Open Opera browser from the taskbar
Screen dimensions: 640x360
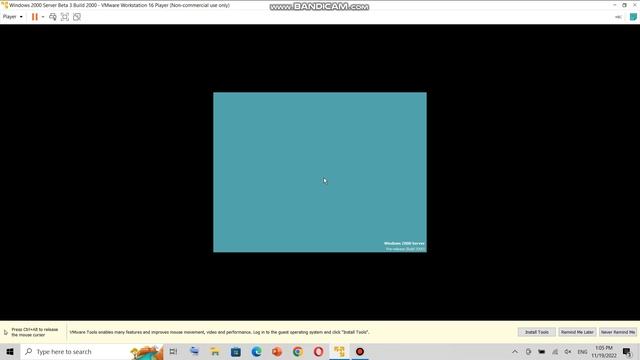click(x=318, y=351)
